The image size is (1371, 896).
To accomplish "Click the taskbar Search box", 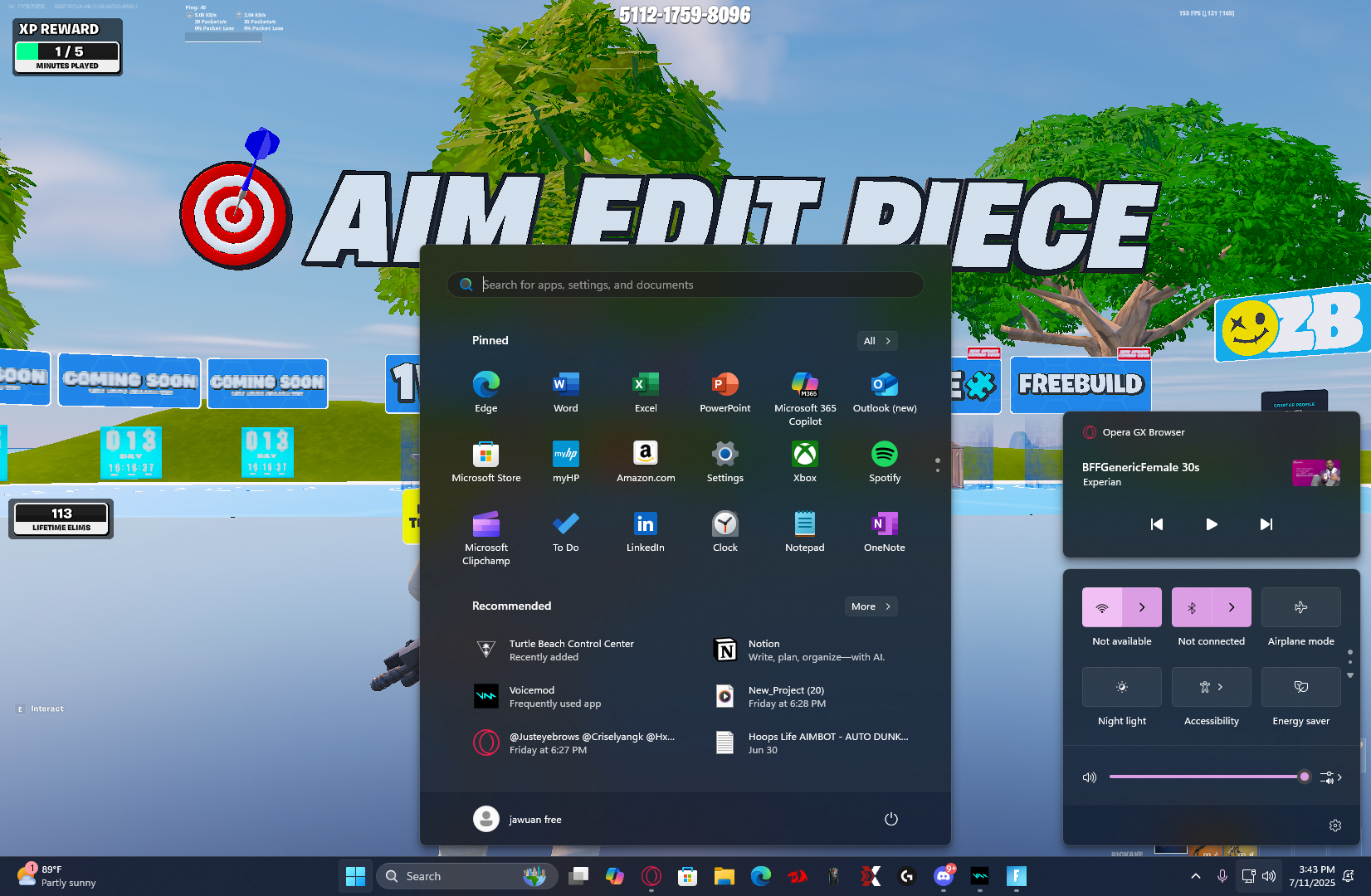I will pyautogui.click(x=466, y=876).
